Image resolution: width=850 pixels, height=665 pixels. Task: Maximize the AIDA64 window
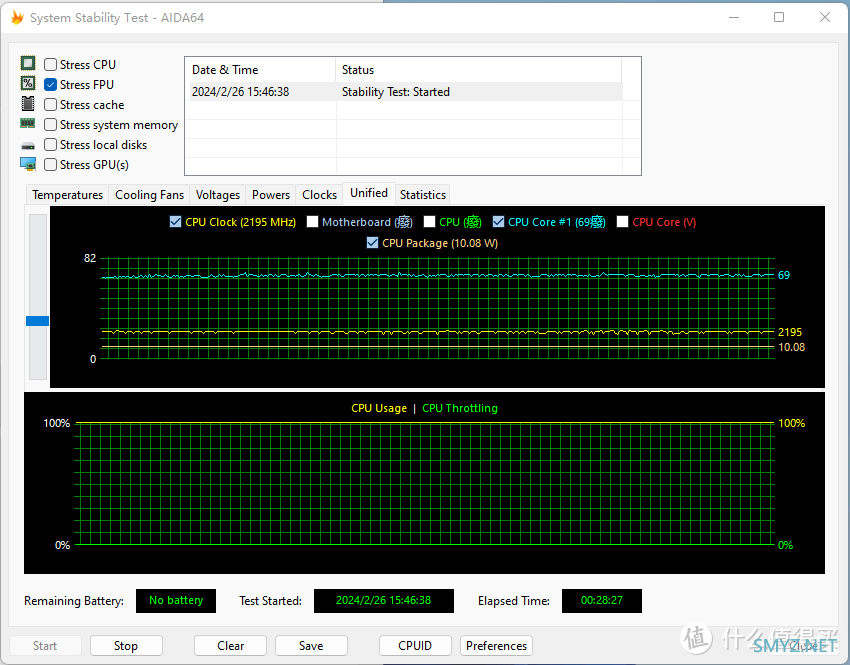(779, 17)
